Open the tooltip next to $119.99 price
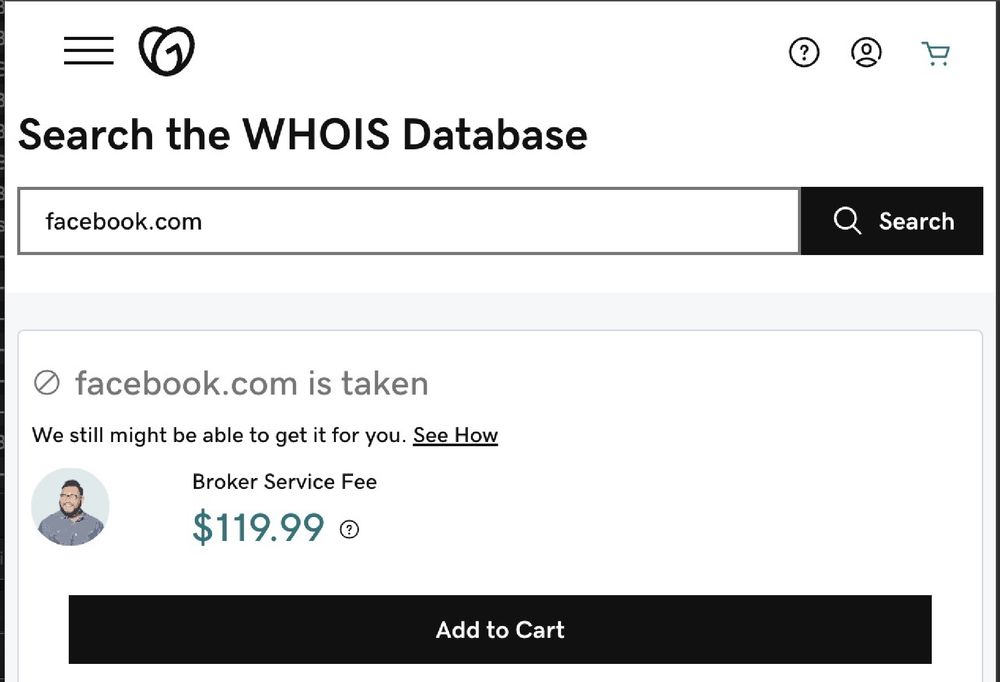This screenshot has height=682, width=1000. [x=349, y=530]
